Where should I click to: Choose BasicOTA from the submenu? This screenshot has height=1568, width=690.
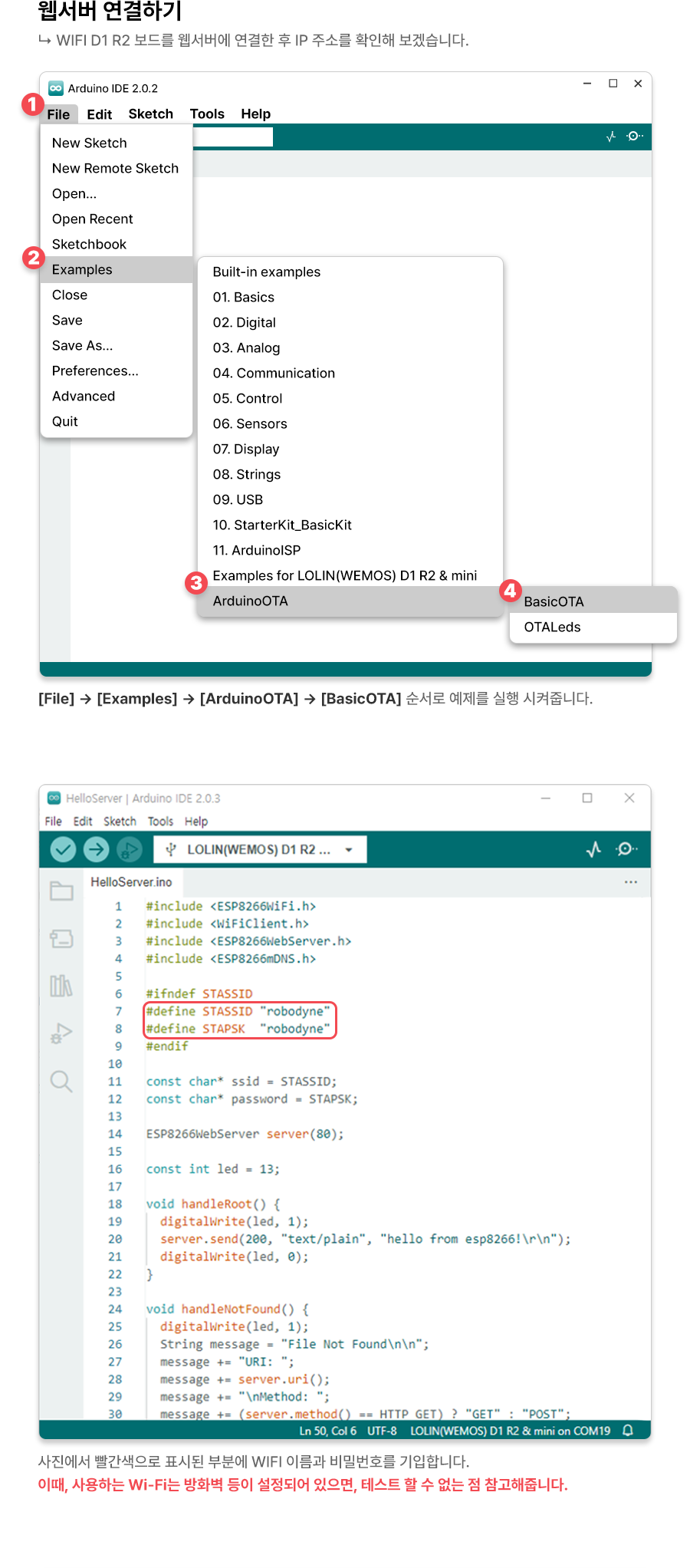554,601
